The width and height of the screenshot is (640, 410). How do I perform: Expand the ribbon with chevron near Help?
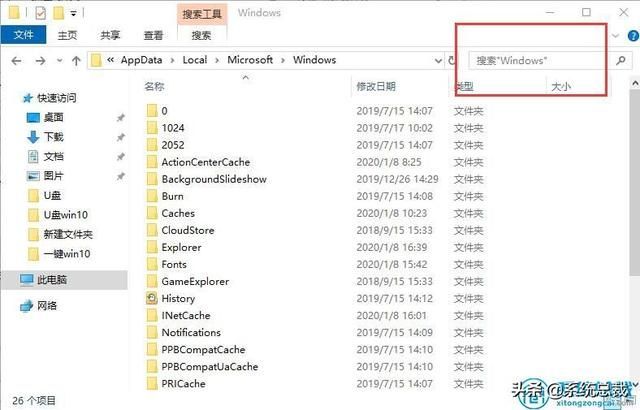(616, 36)
